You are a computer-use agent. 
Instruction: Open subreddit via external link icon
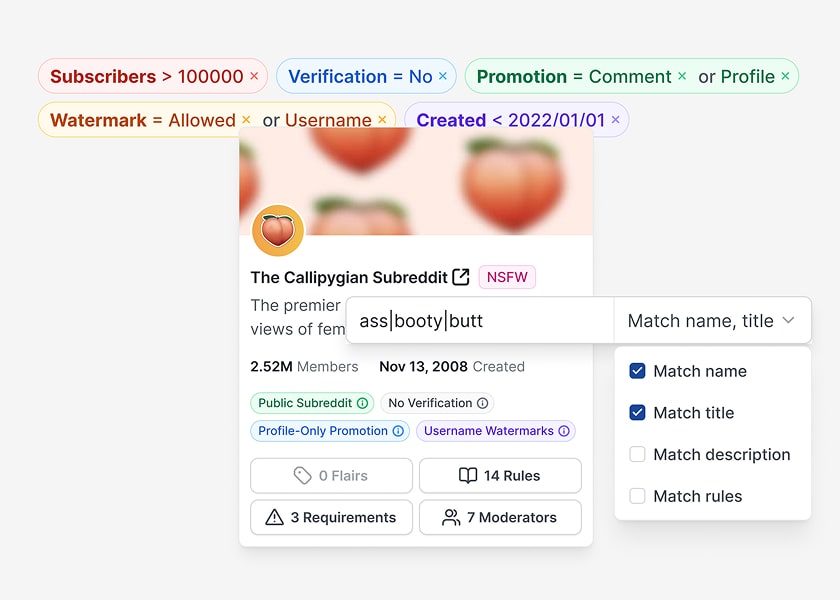(461, 277)
